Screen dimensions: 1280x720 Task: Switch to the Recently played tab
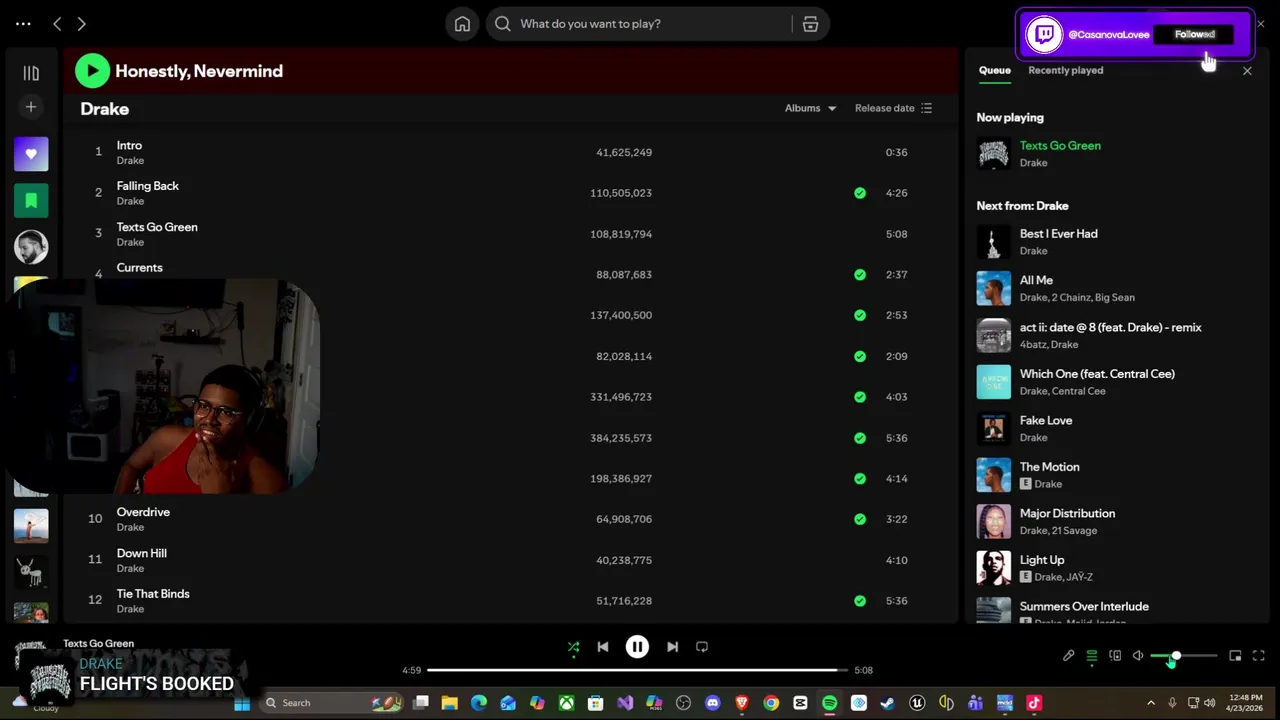(x=1066, y=70)
